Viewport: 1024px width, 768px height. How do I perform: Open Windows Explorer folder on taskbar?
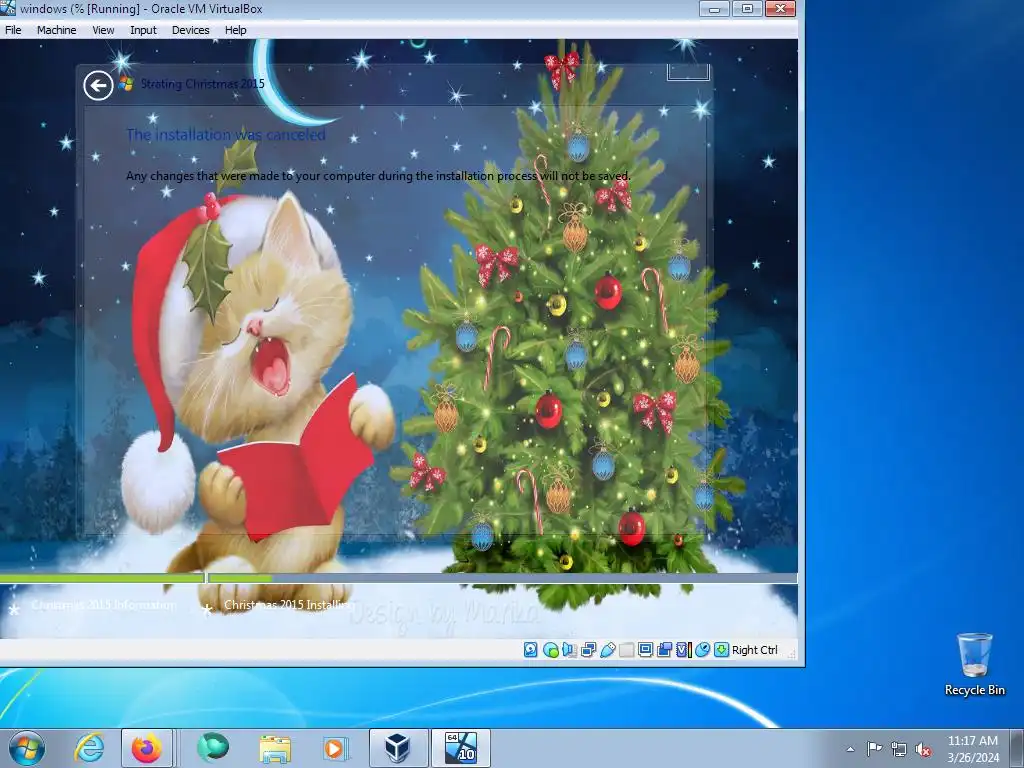pyautogui.click(x=275, y=748)
